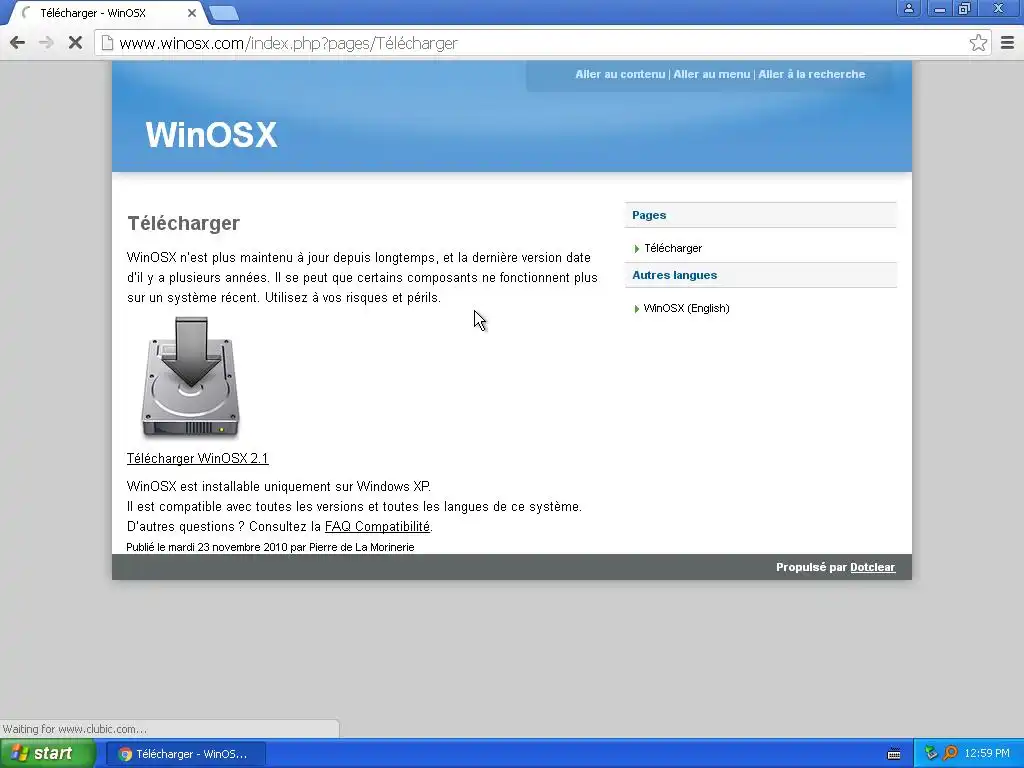Open the Chrome hamburger menu
This screenshot has width=1024, height=768.
(x=1007, y=43)
